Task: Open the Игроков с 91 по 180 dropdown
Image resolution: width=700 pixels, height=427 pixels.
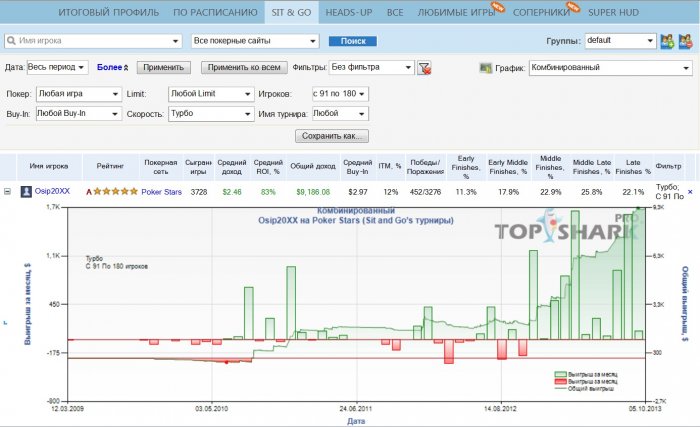Action: tap(340, 93)
